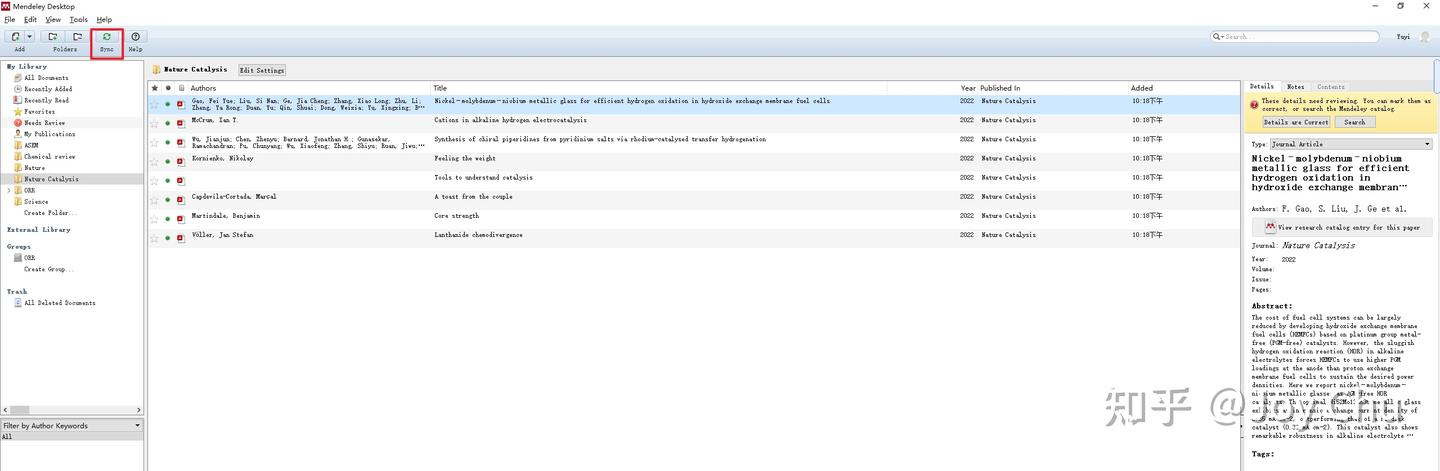Select 'Lanthanide chemodivergence' title
The image size is (1440, 471).
click(x=478, y=235)
